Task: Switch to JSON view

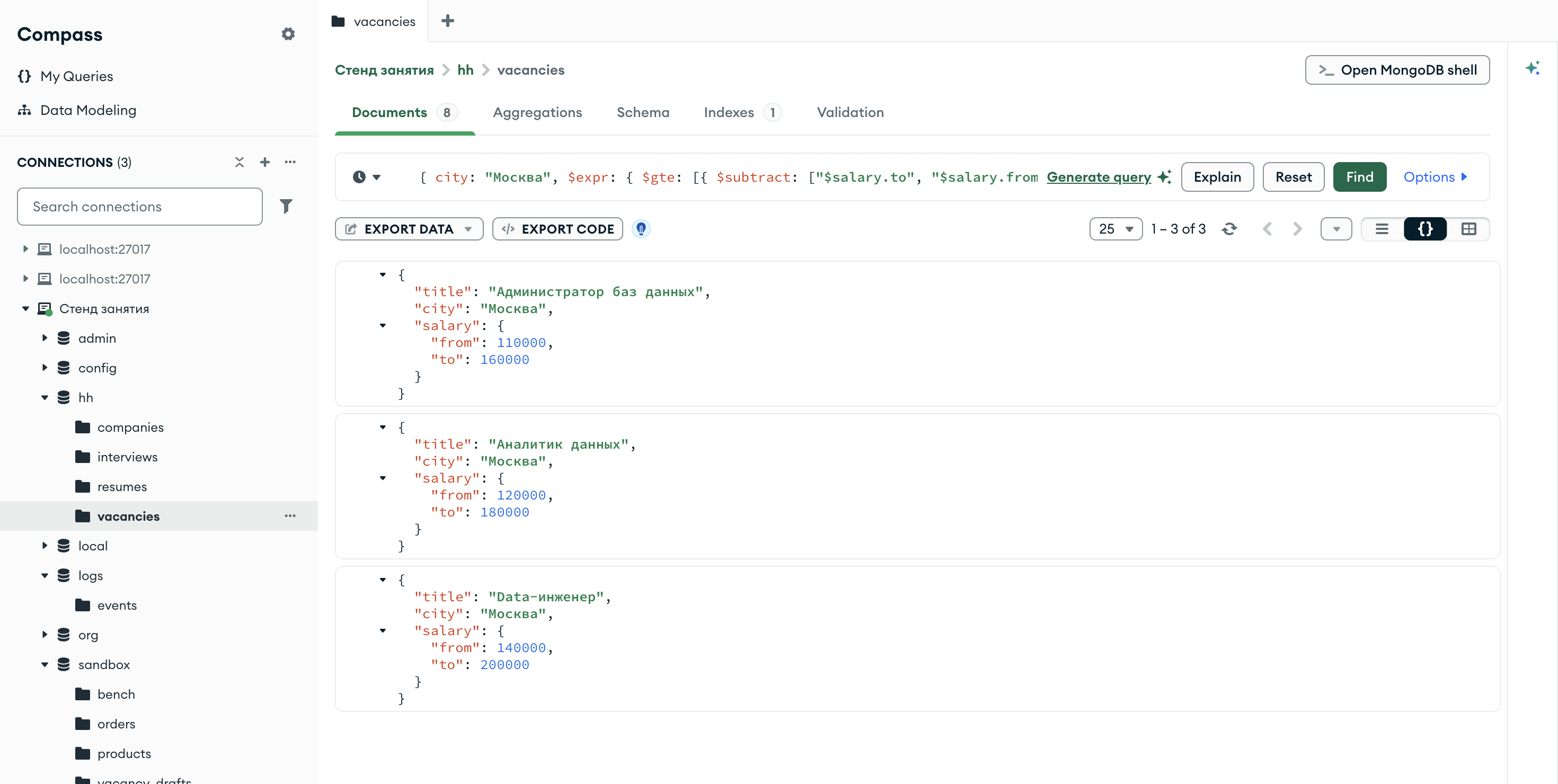Action: (1426, 229)
